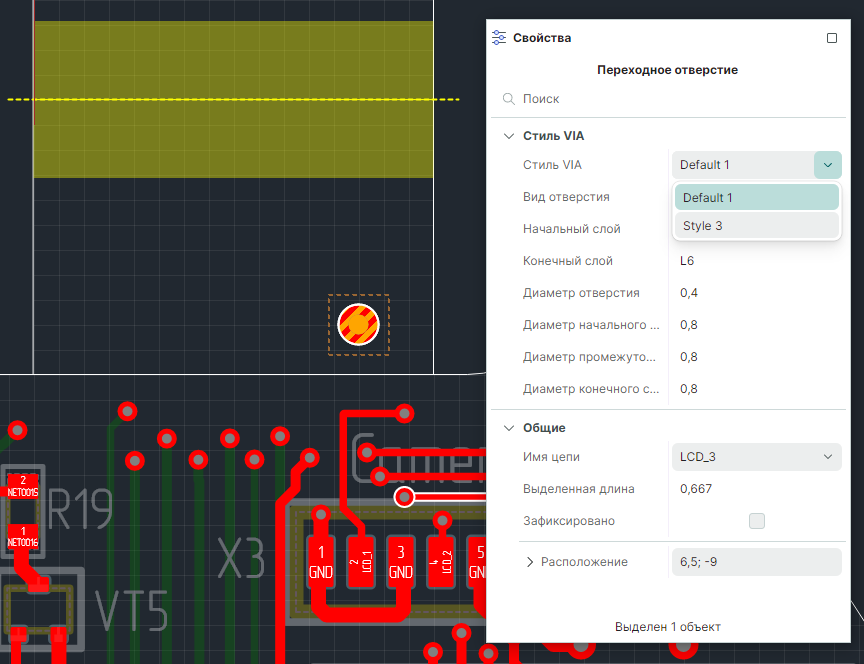Click the Properties panel sliders icon
This screenshot has height=664, width=864.
(x=499, y=37)
